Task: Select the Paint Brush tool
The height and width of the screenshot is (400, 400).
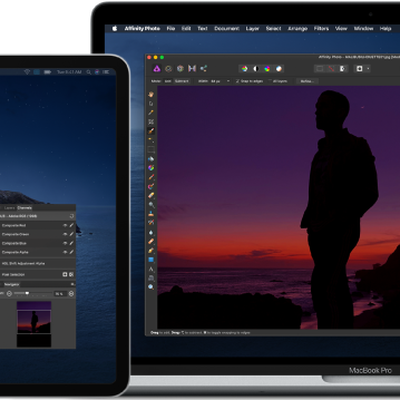Action: coord(151,177)
